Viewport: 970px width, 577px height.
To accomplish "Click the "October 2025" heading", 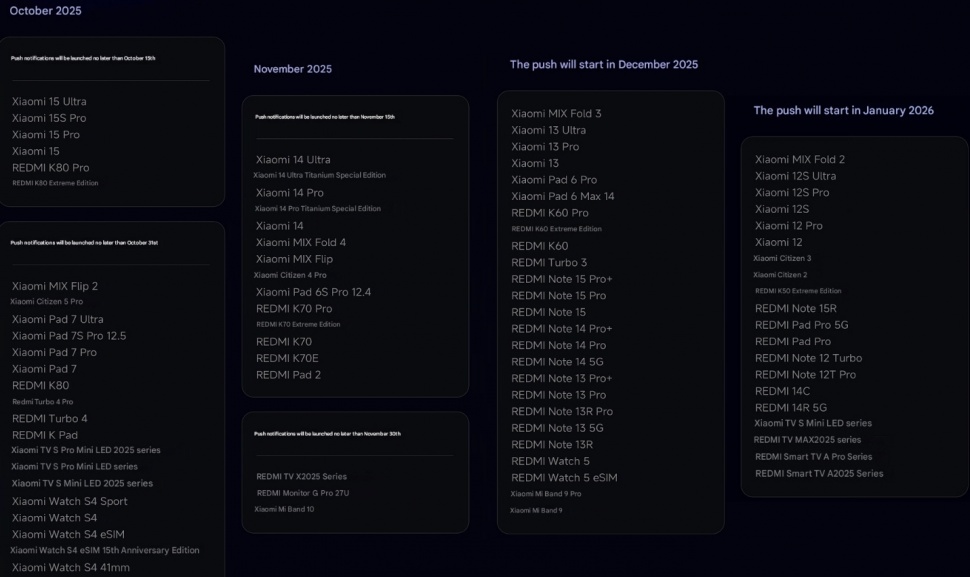I will tap(45, 11).
